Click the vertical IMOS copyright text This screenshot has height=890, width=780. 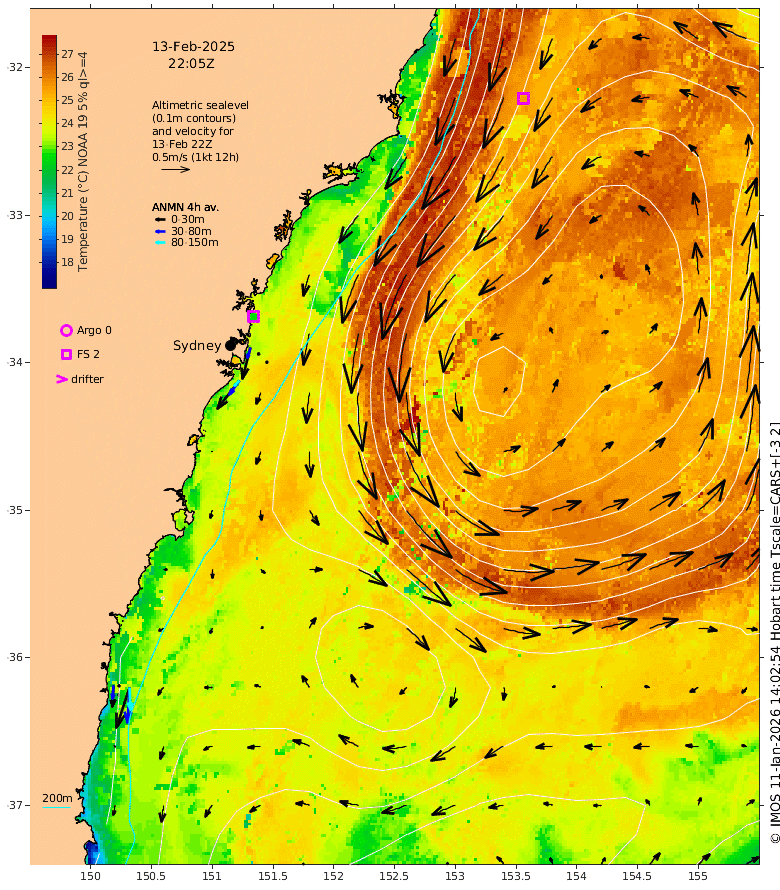(x=774, y=633)
